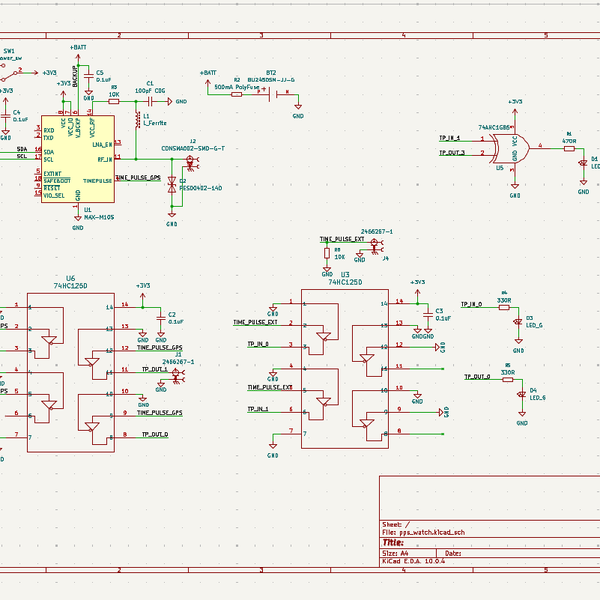Click the R5 330R resistor symbol
Viewport: 600px width, 600px height.
point(508,380)
